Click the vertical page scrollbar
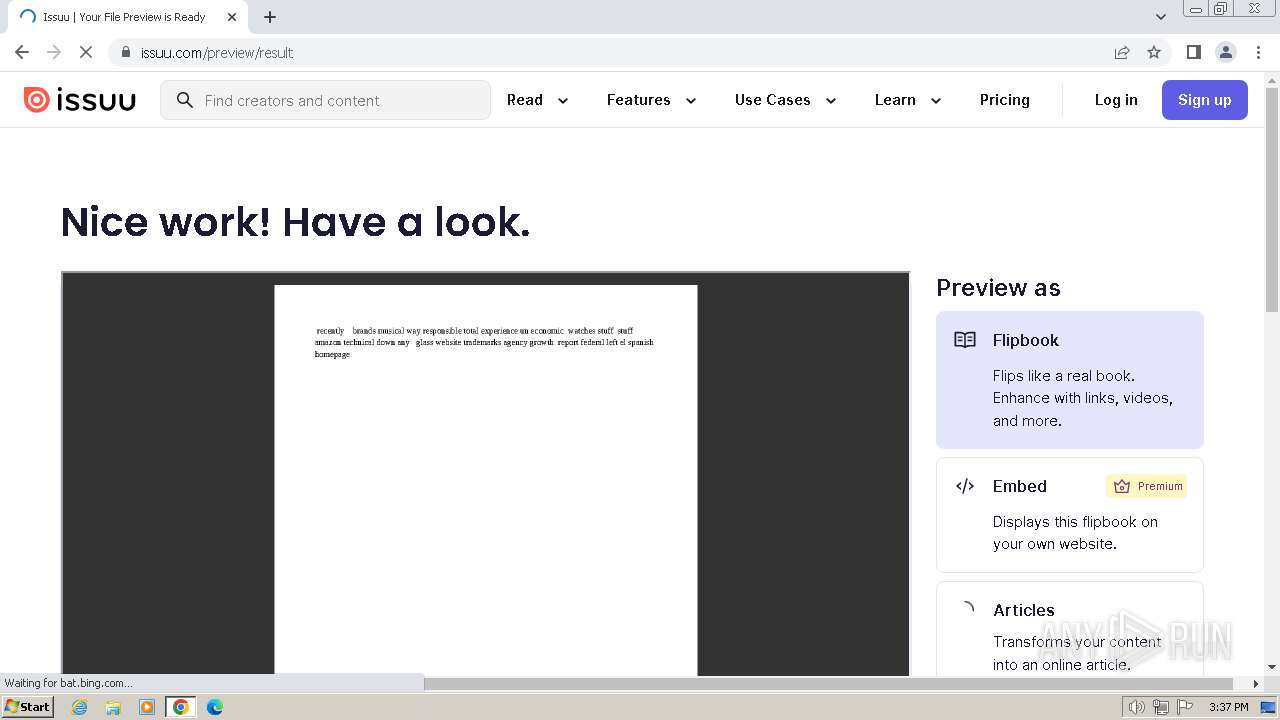Screen dimensions: 1280x720 1272,200
